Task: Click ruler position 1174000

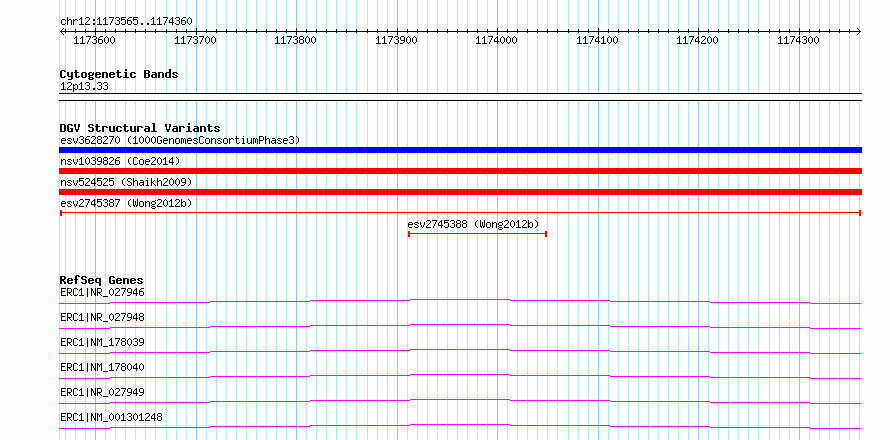Action: pyautogui.click(x=497, y=40)
